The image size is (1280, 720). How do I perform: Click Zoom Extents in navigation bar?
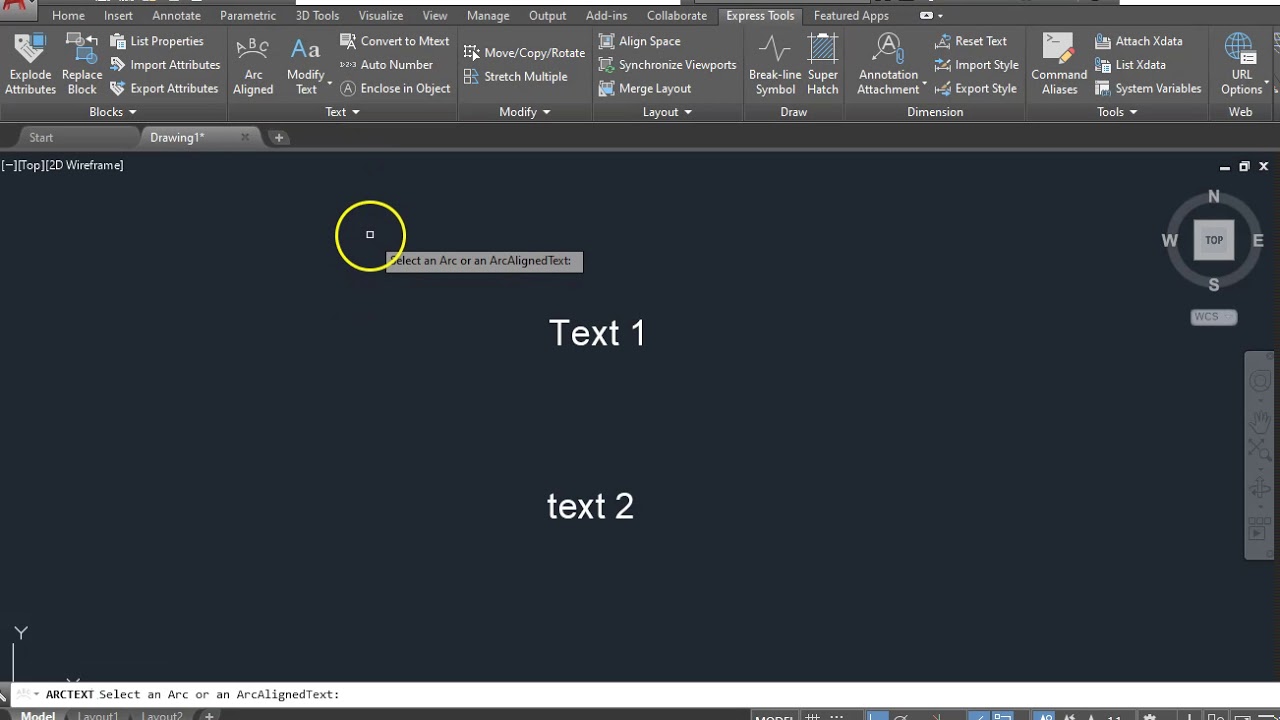tap(1259, 452)
